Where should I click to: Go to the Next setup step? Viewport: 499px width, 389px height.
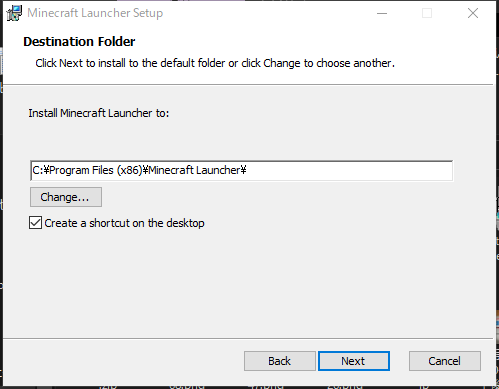pos(354,361)
